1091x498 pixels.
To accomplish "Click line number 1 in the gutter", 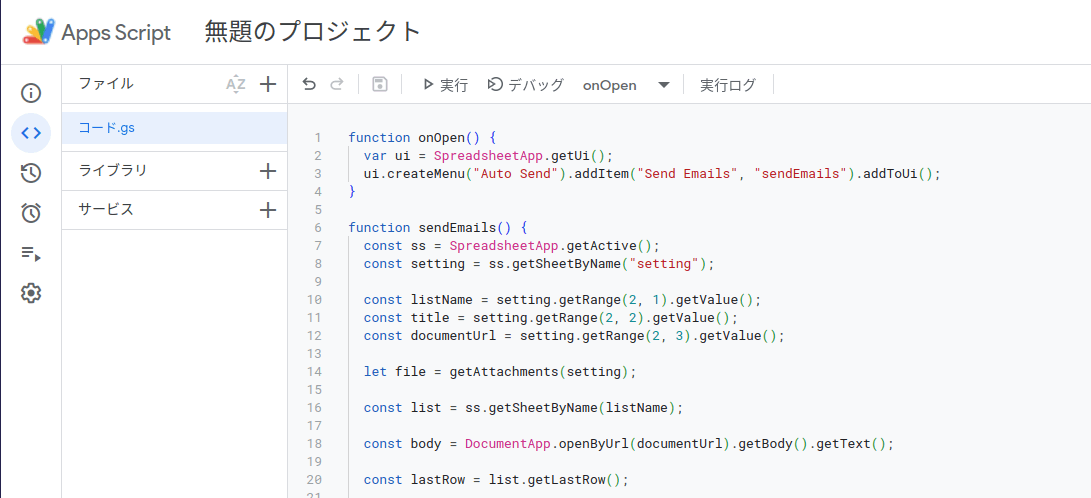I will 318,137.
